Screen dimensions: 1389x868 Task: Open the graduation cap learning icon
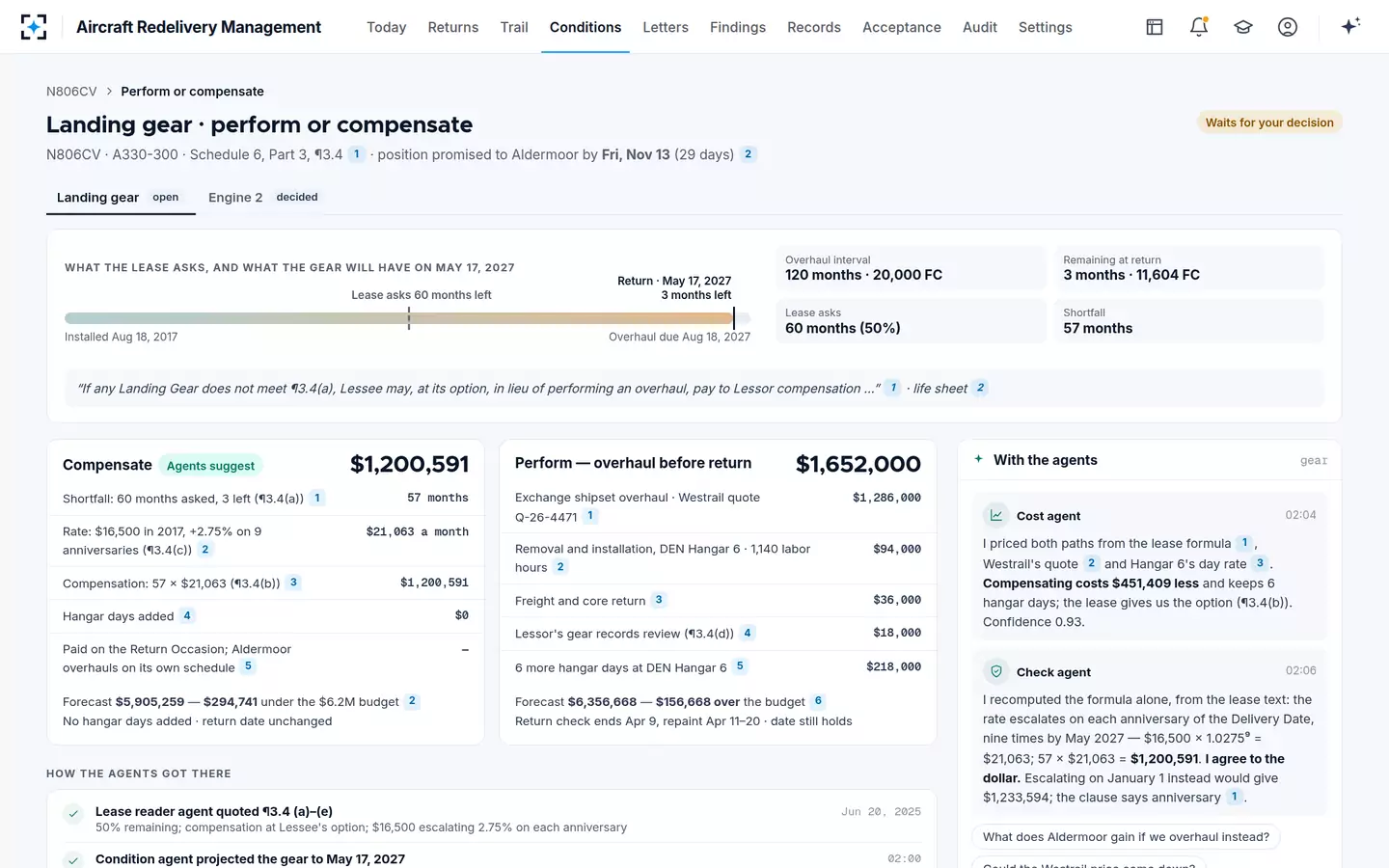pyautogui.click(x=1243, y=27)
